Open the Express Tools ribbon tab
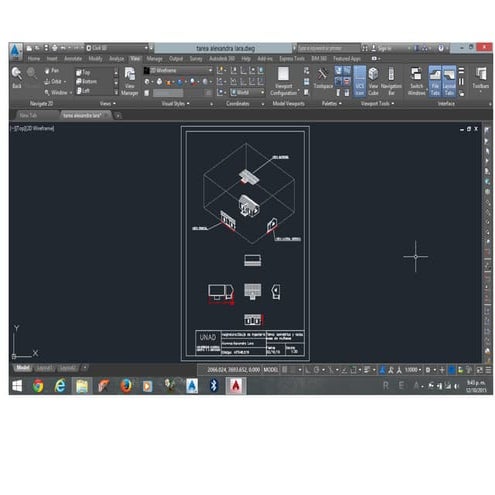The width and height of the screenshot is (495, 495). coord(292,59)
